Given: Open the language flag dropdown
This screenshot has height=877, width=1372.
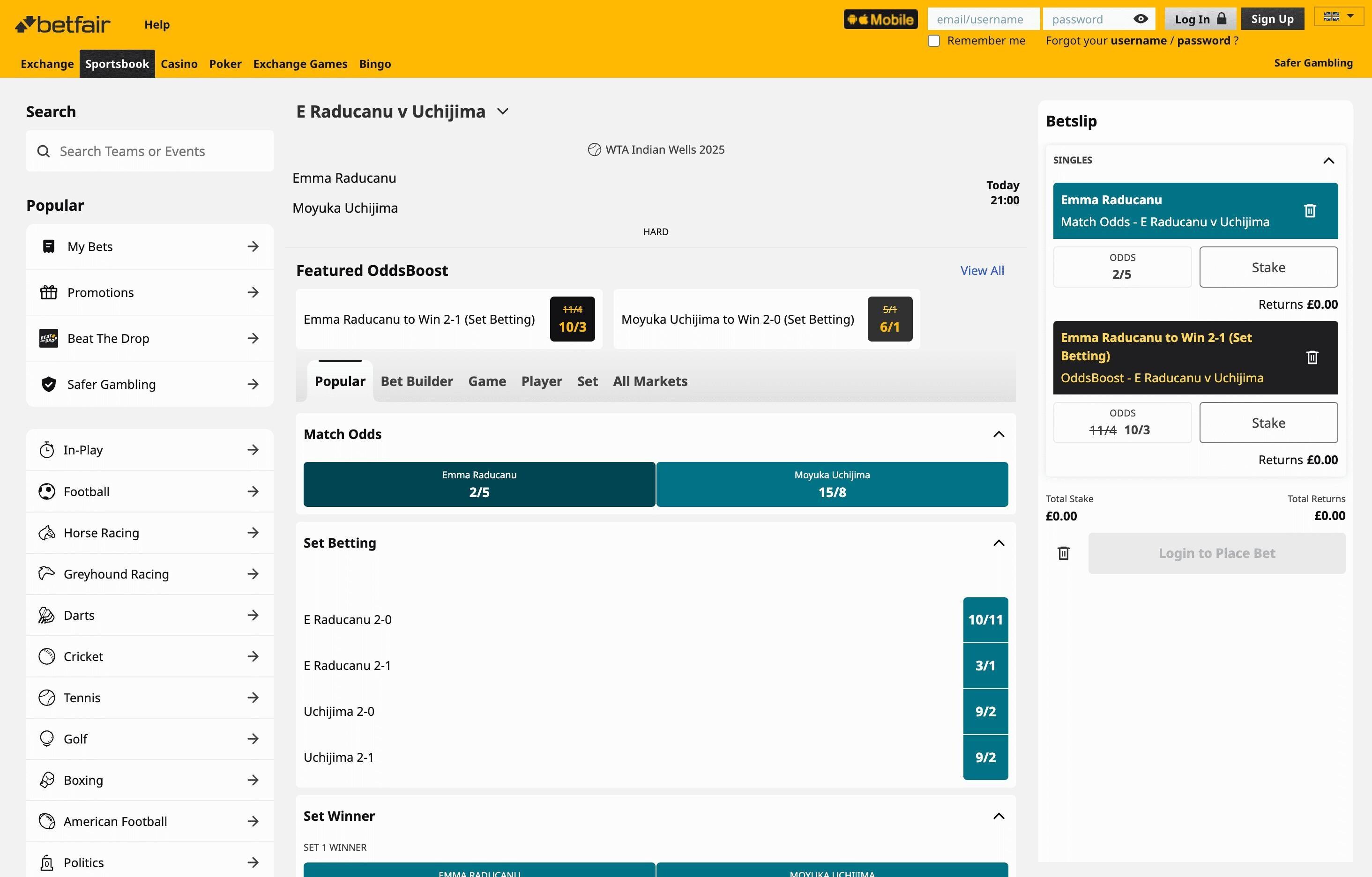Looking at the screenshot, I should (x=1338, y=16).
